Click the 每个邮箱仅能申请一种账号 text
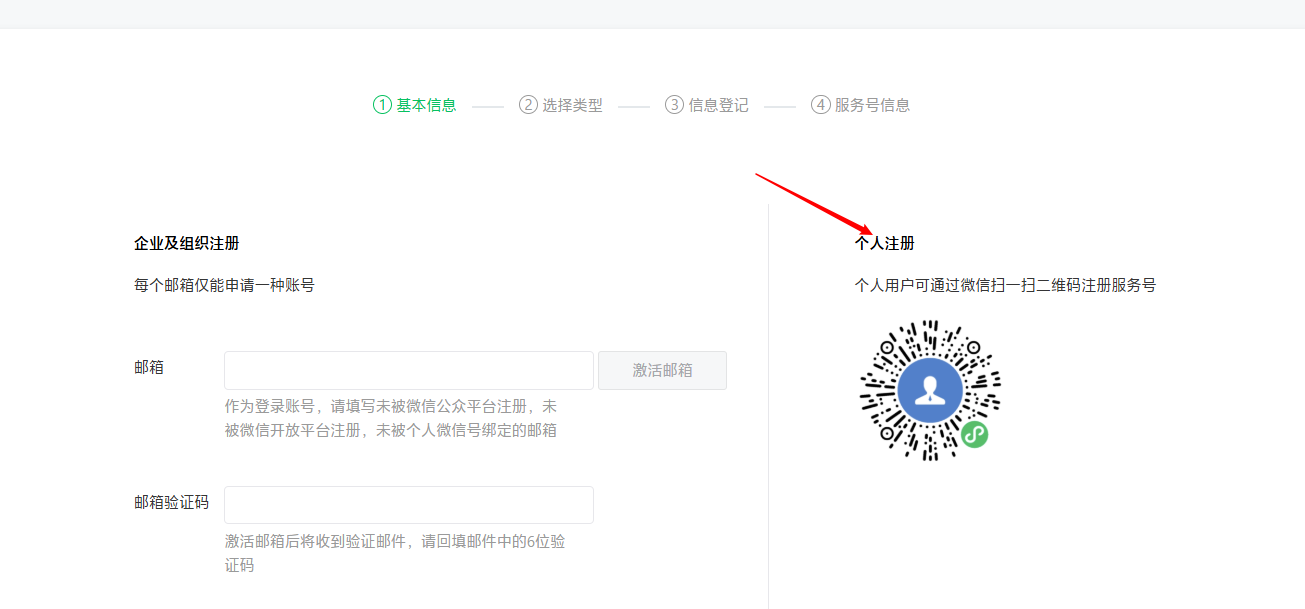This screenshot has height=609, width=1305. (x=224, y=285)
